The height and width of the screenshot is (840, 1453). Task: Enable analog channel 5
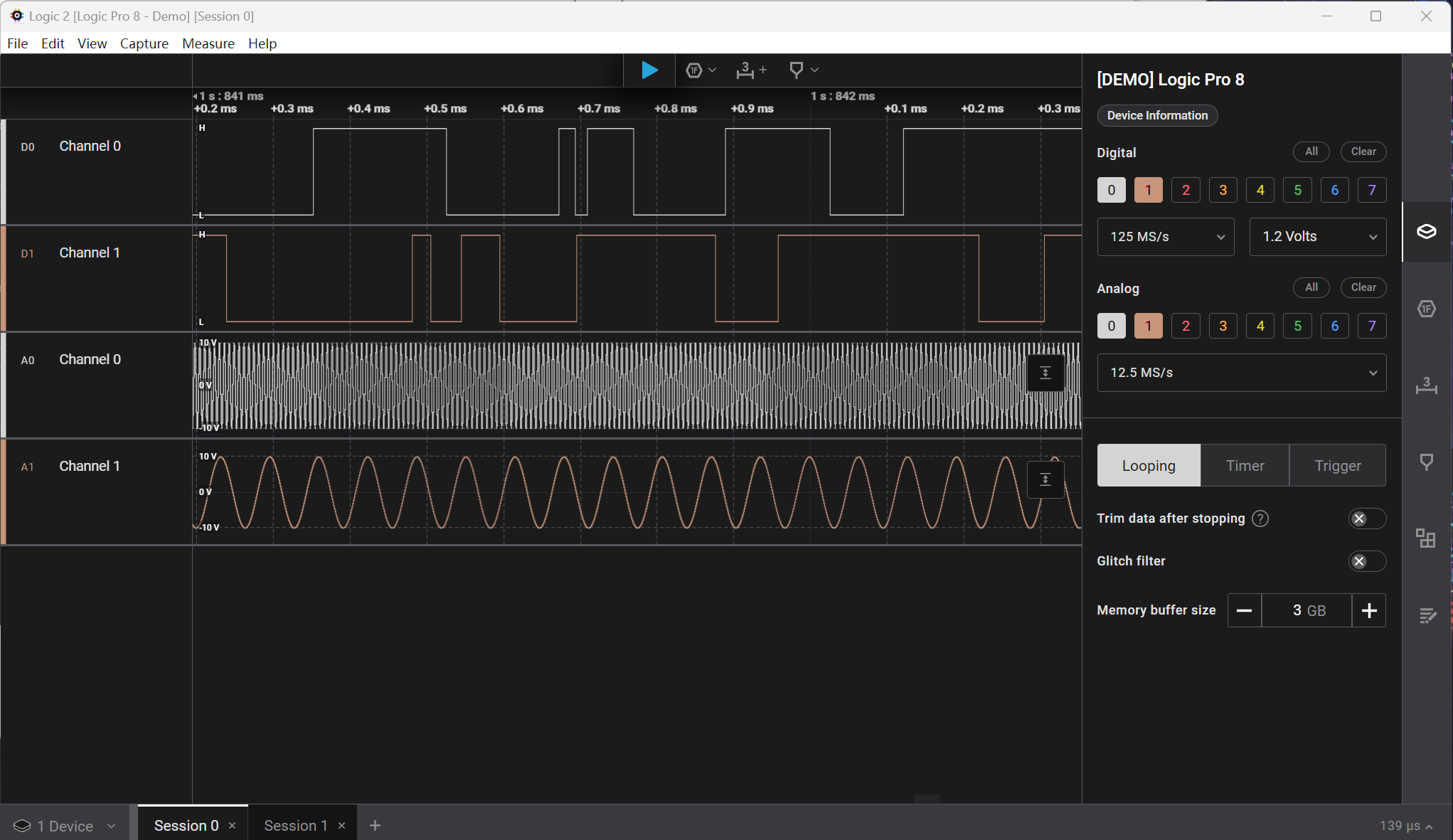click(1298, 326)
